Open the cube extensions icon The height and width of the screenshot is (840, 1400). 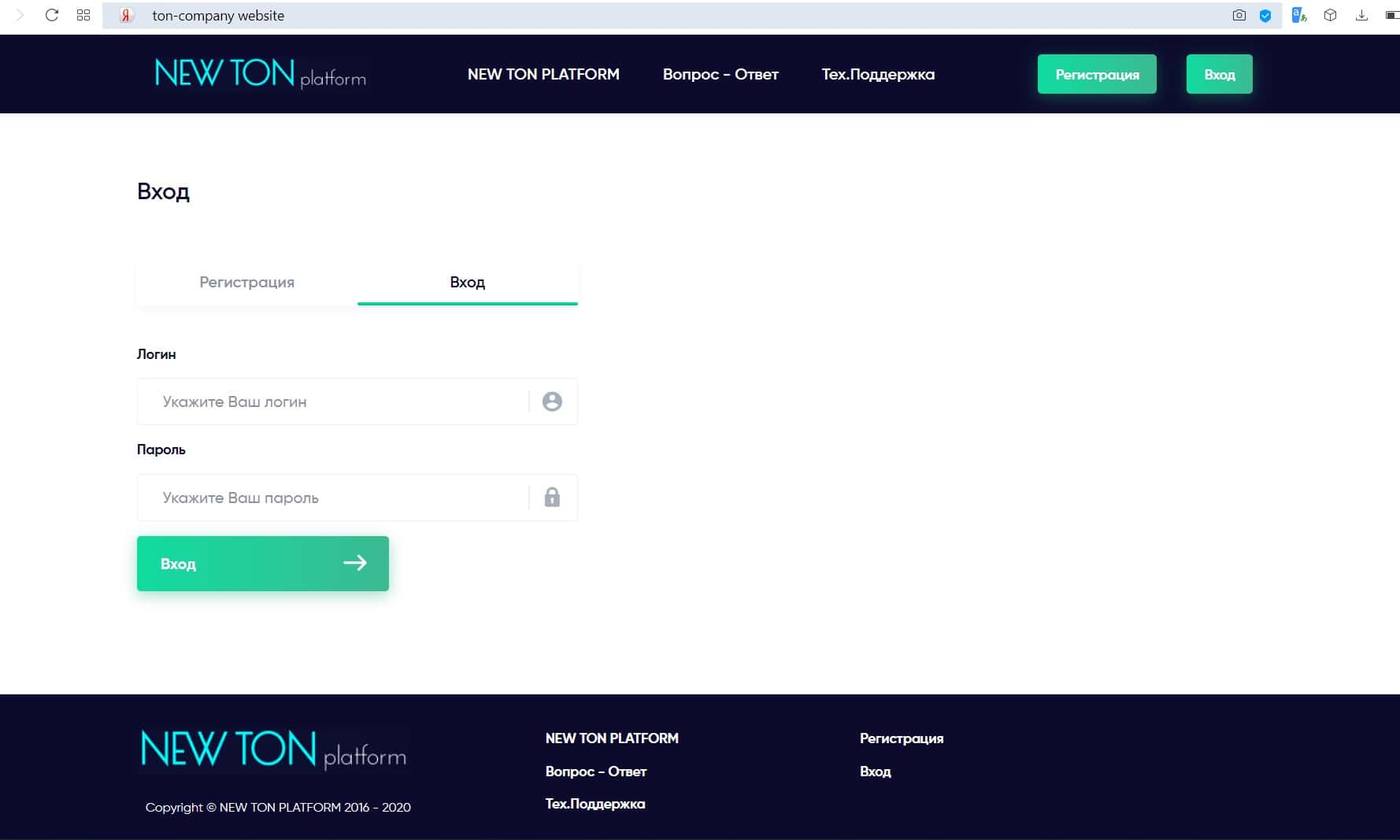[1330, 15]
